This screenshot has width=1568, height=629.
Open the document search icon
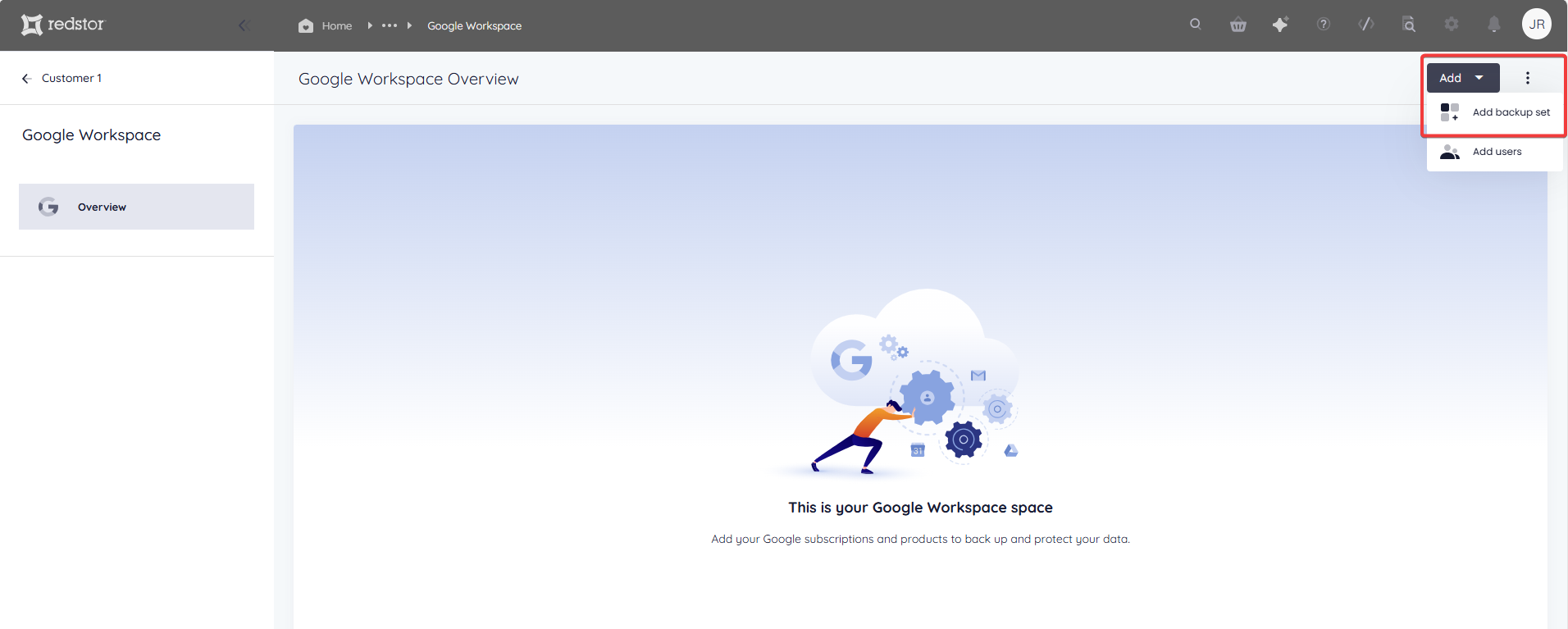(1409, 24)
